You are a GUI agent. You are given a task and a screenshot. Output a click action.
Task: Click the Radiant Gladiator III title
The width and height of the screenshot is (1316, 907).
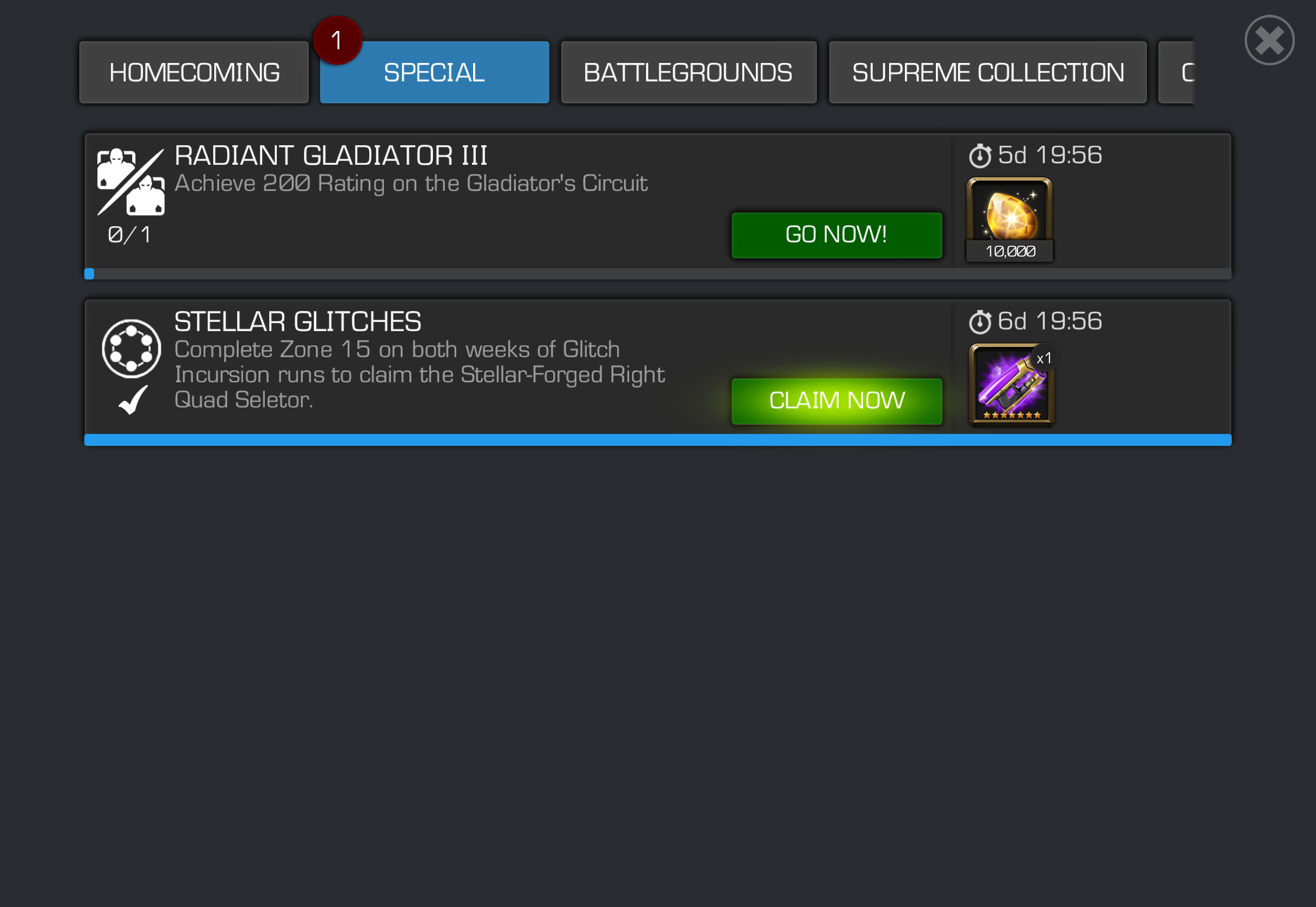[331, 155]
